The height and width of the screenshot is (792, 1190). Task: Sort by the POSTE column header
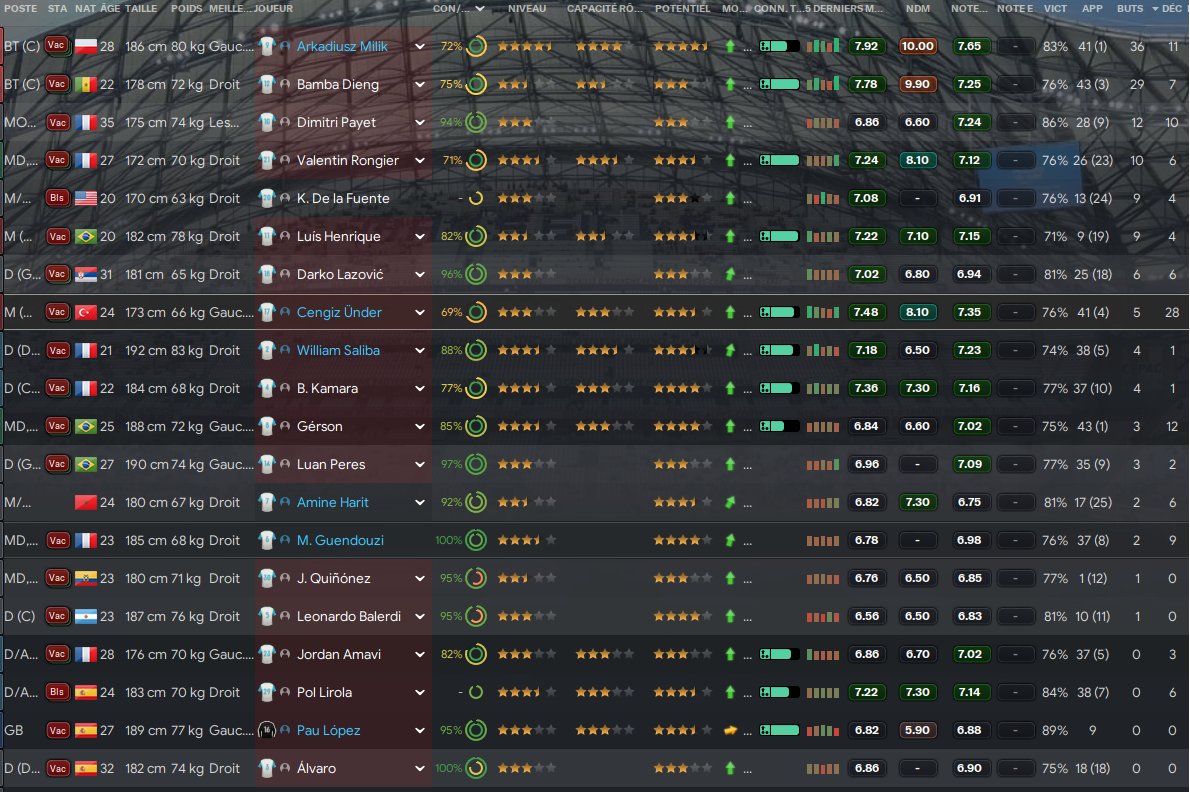pyautogui.click(x=20, y=8)
